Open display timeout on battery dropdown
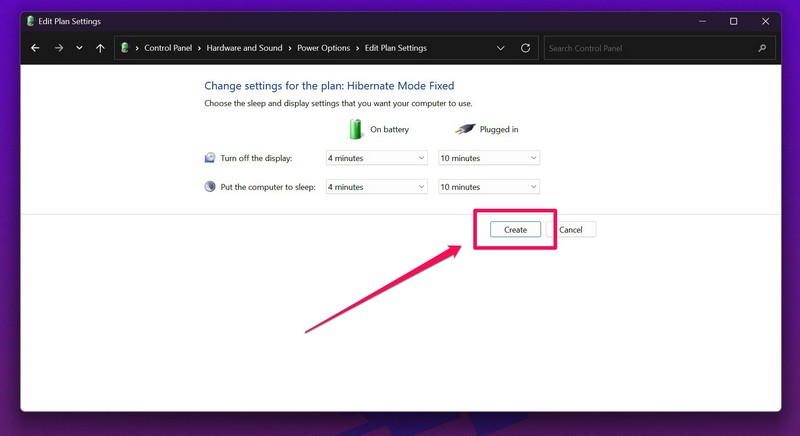The image size is (800, 436). 377,158
